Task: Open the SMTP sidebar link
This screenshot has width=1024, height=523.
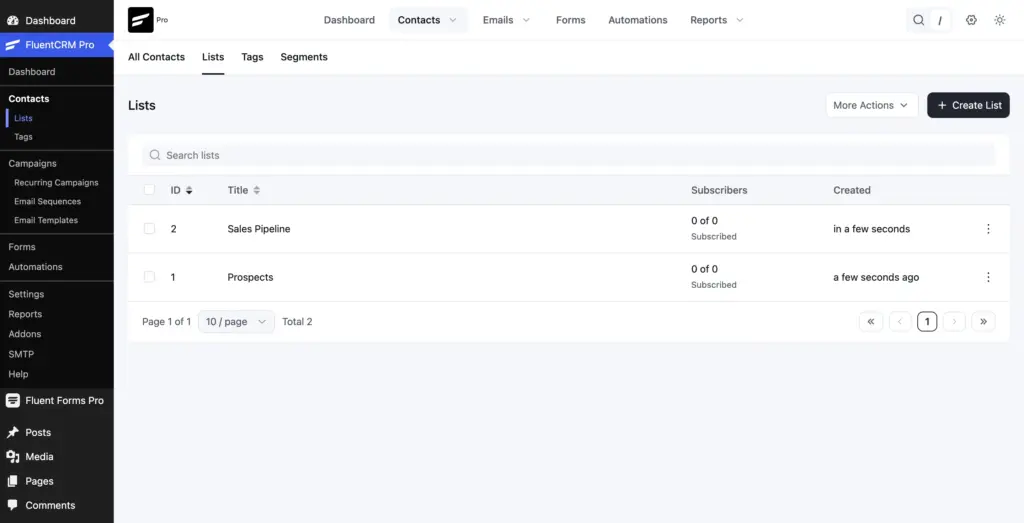Action: [21, 354]
